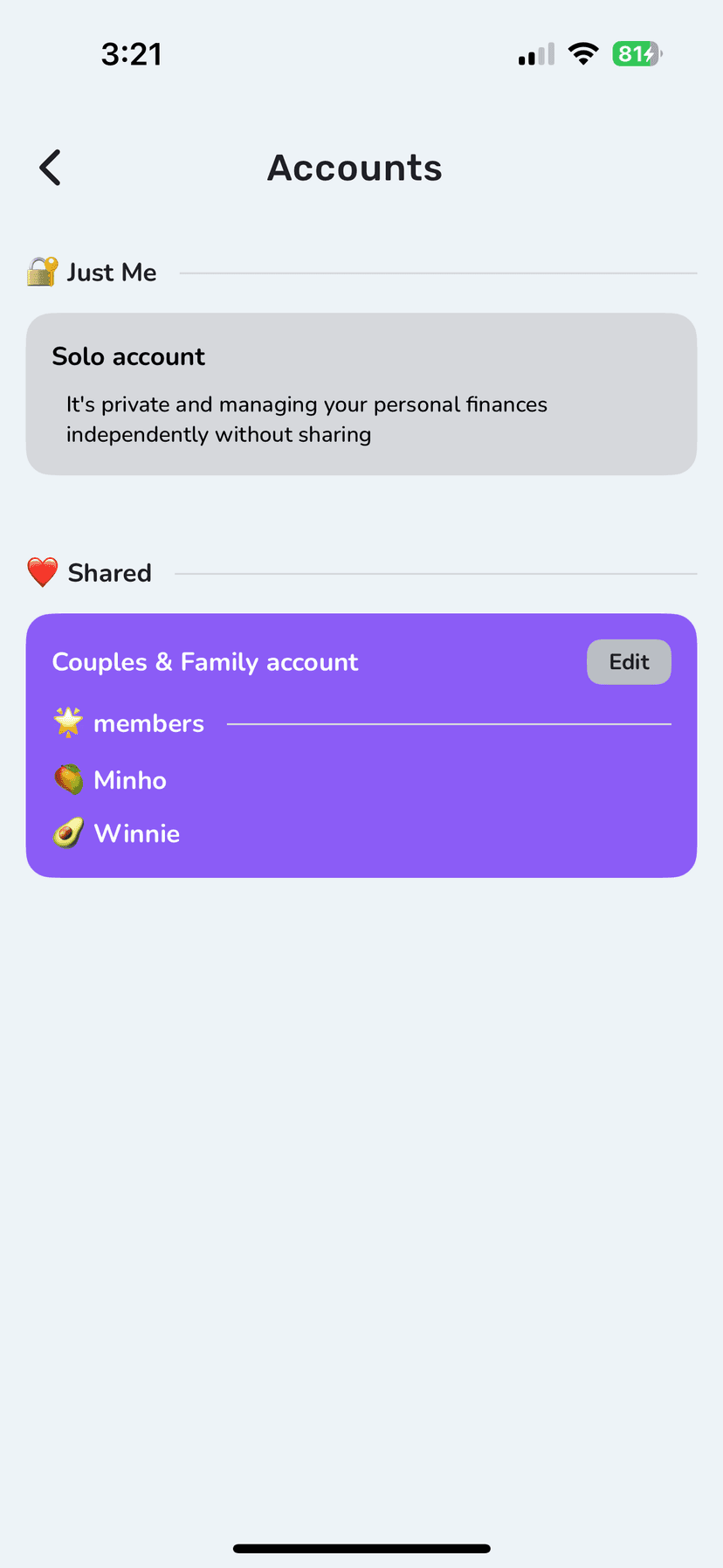Select the Accounts screen title

coord(355,167)
